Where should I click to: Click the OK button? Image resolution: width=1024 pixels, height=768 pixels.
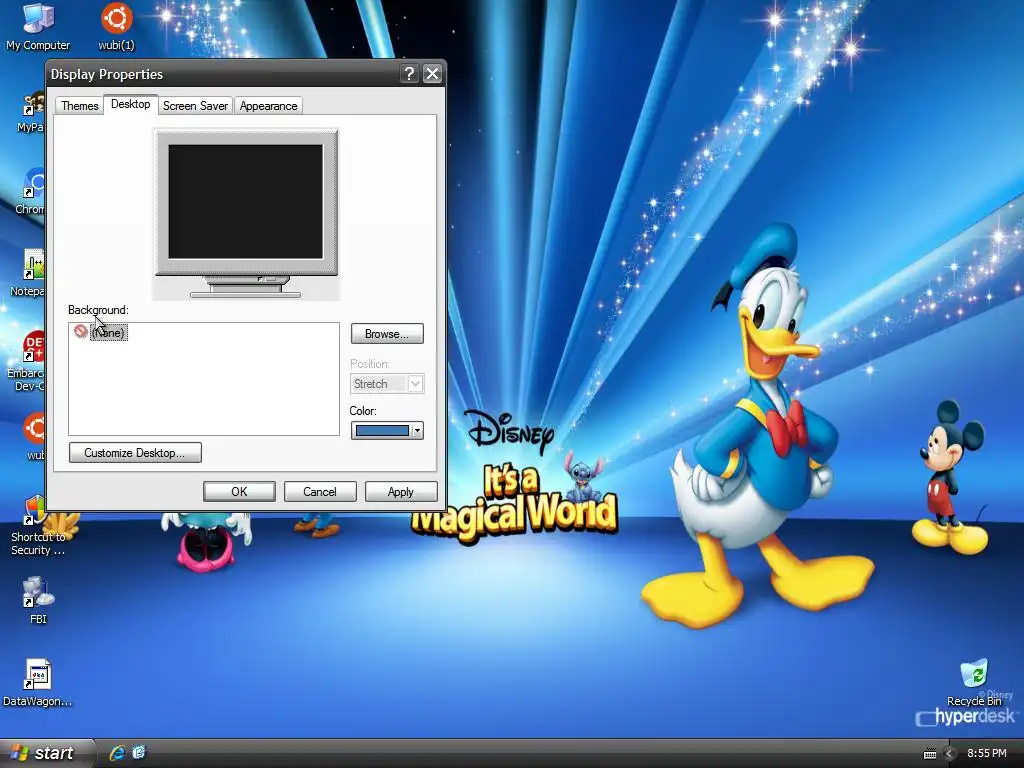click(239, 492)
